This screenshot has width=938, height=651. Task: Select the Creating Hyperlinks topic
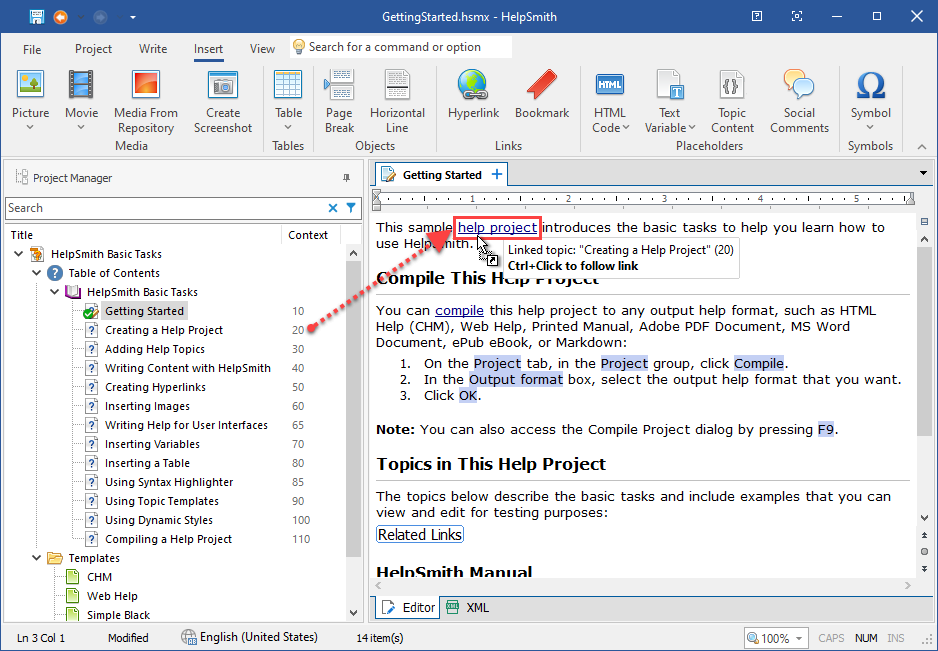pos(156,387)
